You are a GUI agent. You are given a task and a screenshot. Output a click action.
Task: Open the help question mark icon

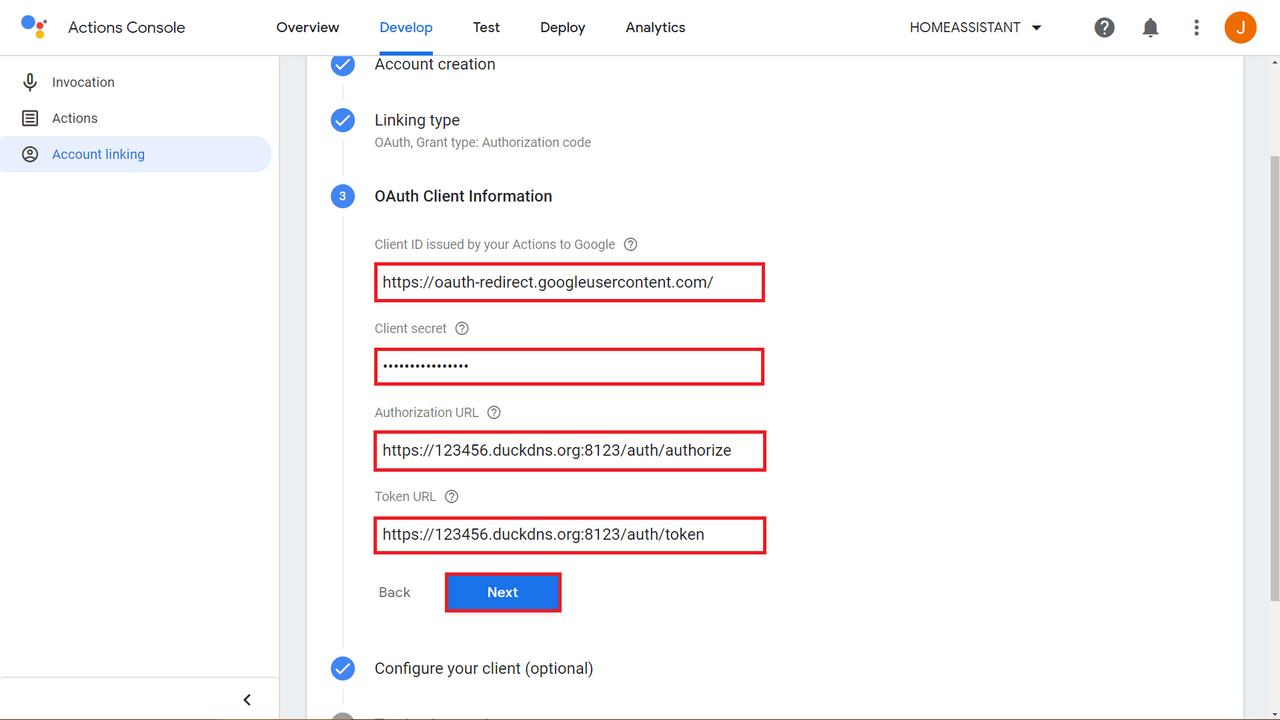pyautogui.click(x=1104, y=28)
